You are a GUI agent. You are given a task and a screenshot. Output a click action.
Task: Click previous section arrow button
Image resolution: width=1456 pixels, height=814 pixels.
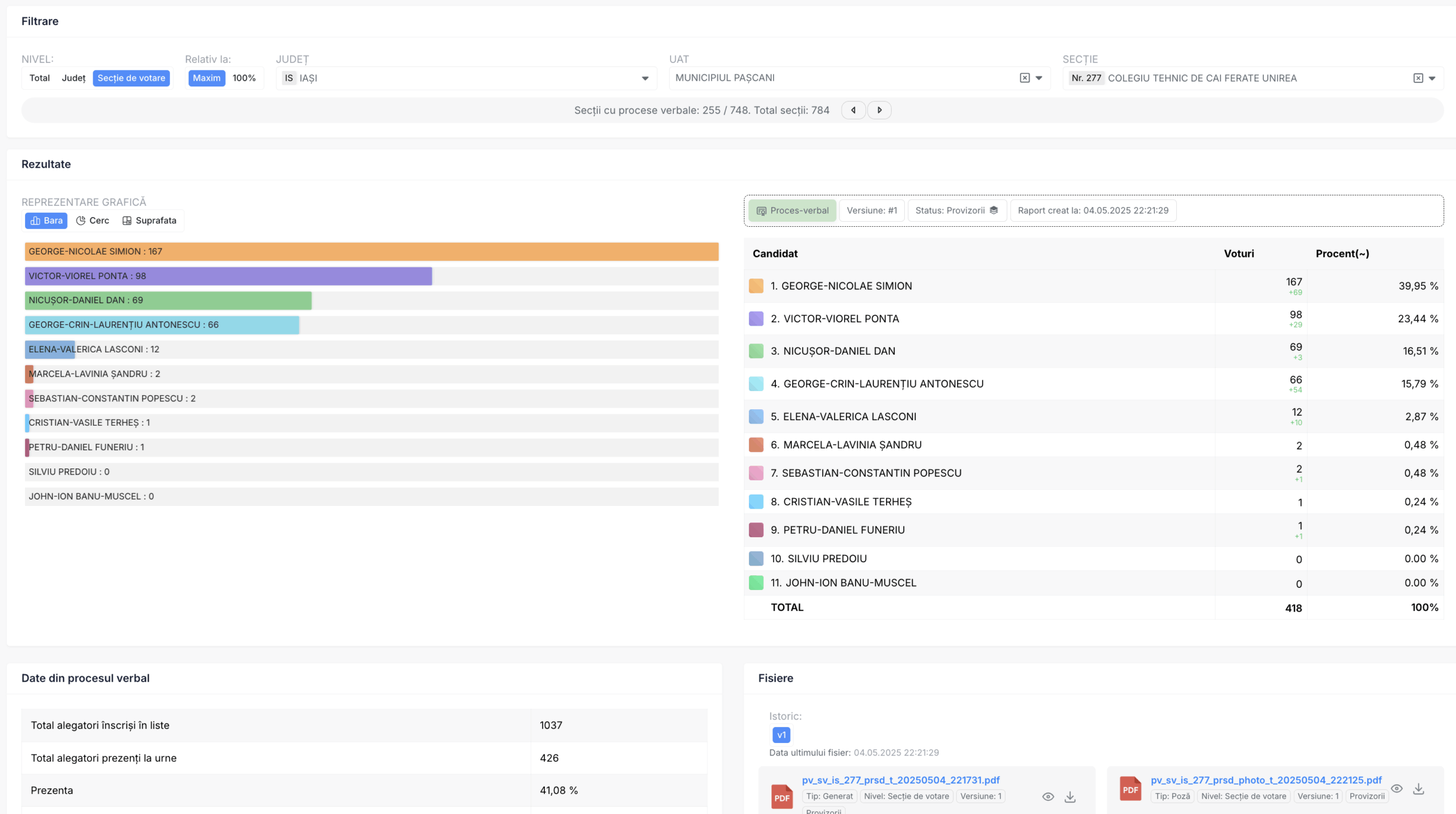[853, 110]
